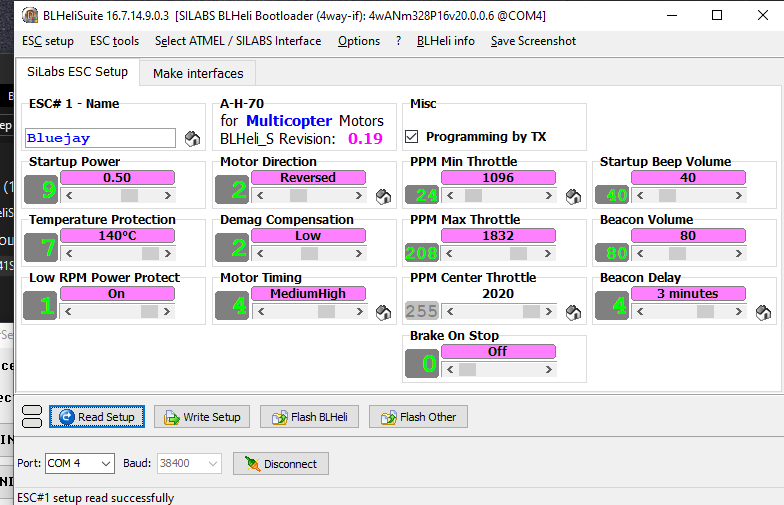
Task: Click the Temperature Protection slider thumb
Action: [150, 254]
